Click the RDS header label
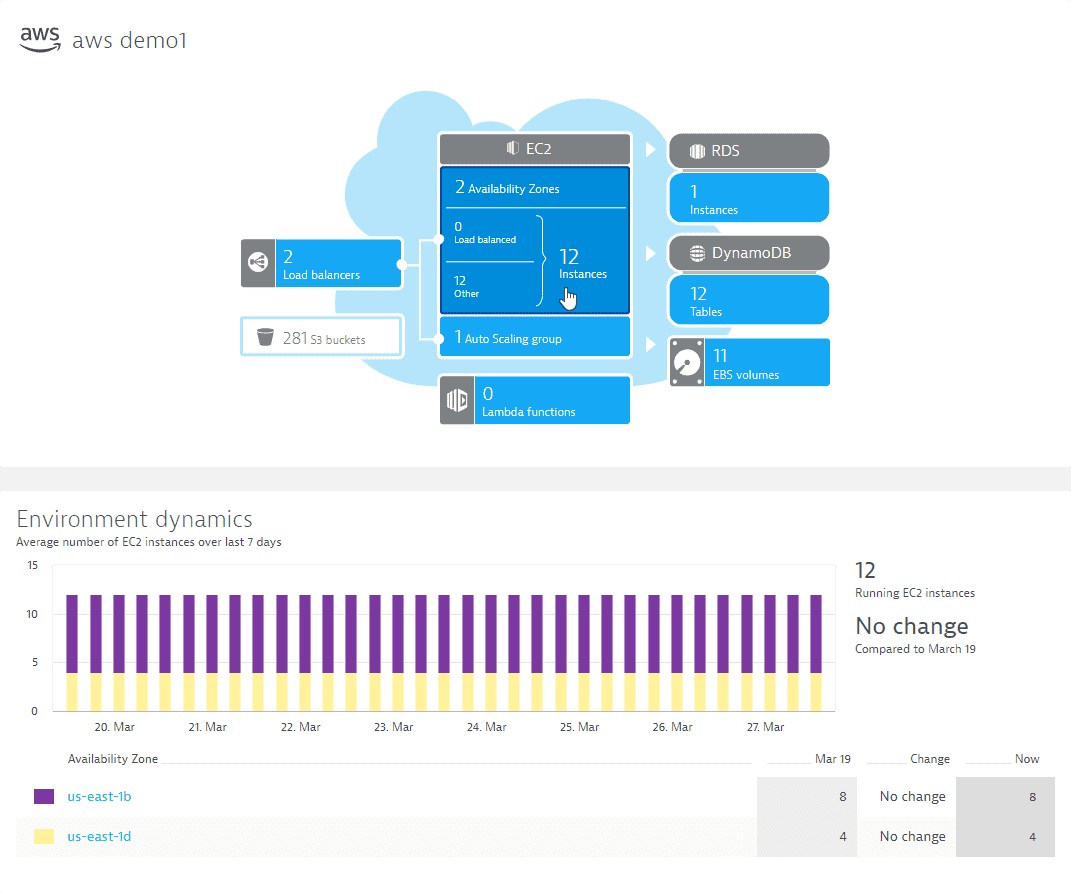 tap(725, 151)
